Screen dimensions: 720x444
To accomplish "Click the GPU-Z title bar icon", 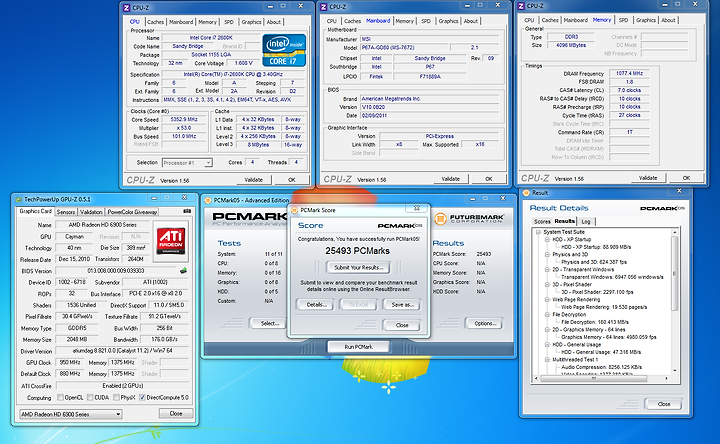I will pyautogui.click(x=18, y=199).
